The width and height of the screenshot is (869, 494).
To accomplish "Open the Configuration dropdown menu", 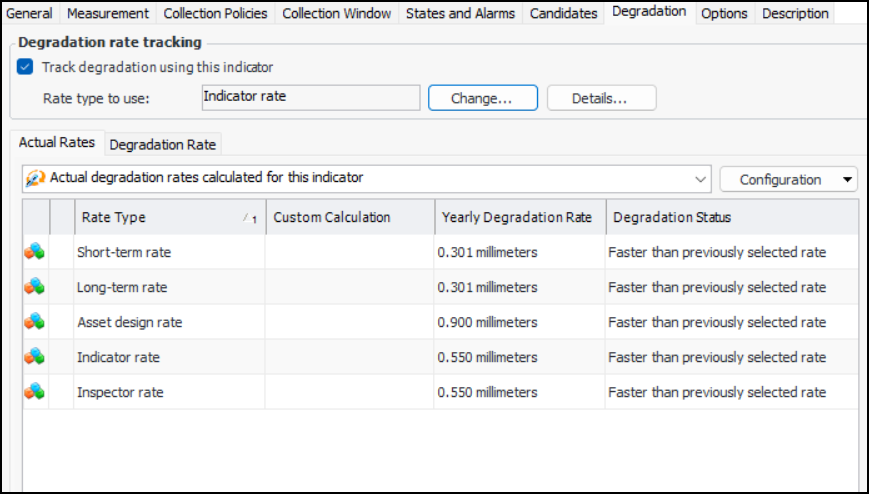I will (788, 180).
